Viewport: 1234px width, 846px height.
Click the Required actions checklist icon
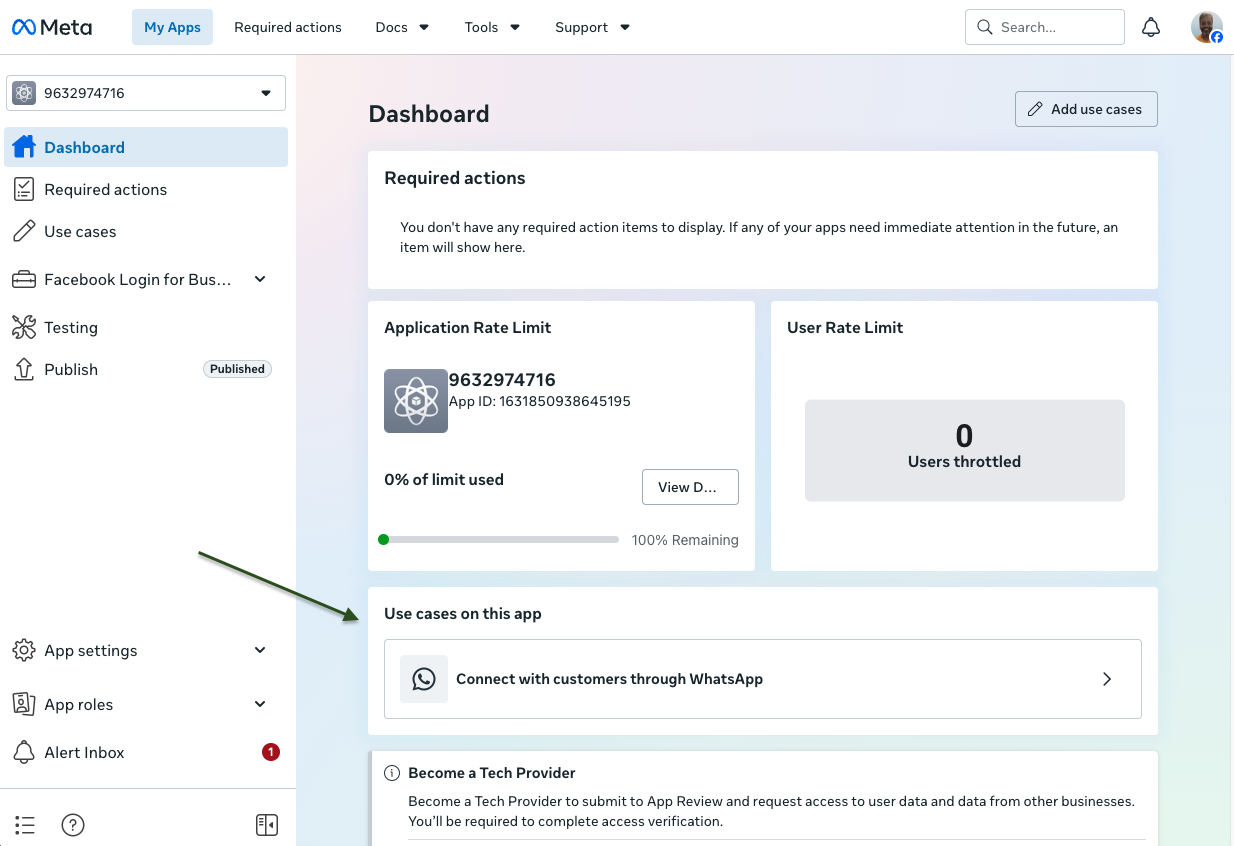(x=24, y=189)
